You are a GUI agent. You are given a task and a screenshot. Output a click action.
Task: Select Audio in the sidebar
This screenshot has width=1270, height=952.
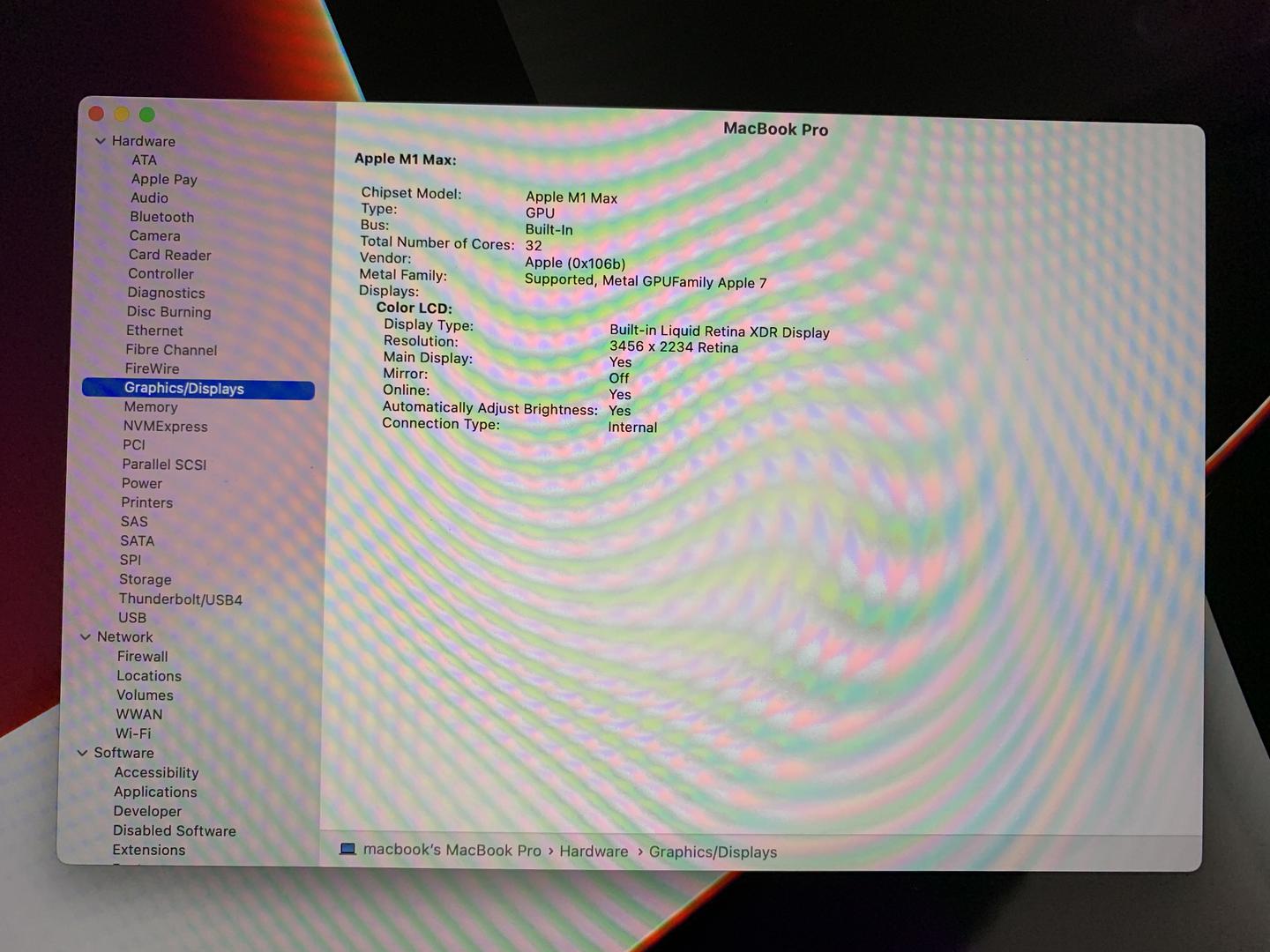tap(149, 198)
